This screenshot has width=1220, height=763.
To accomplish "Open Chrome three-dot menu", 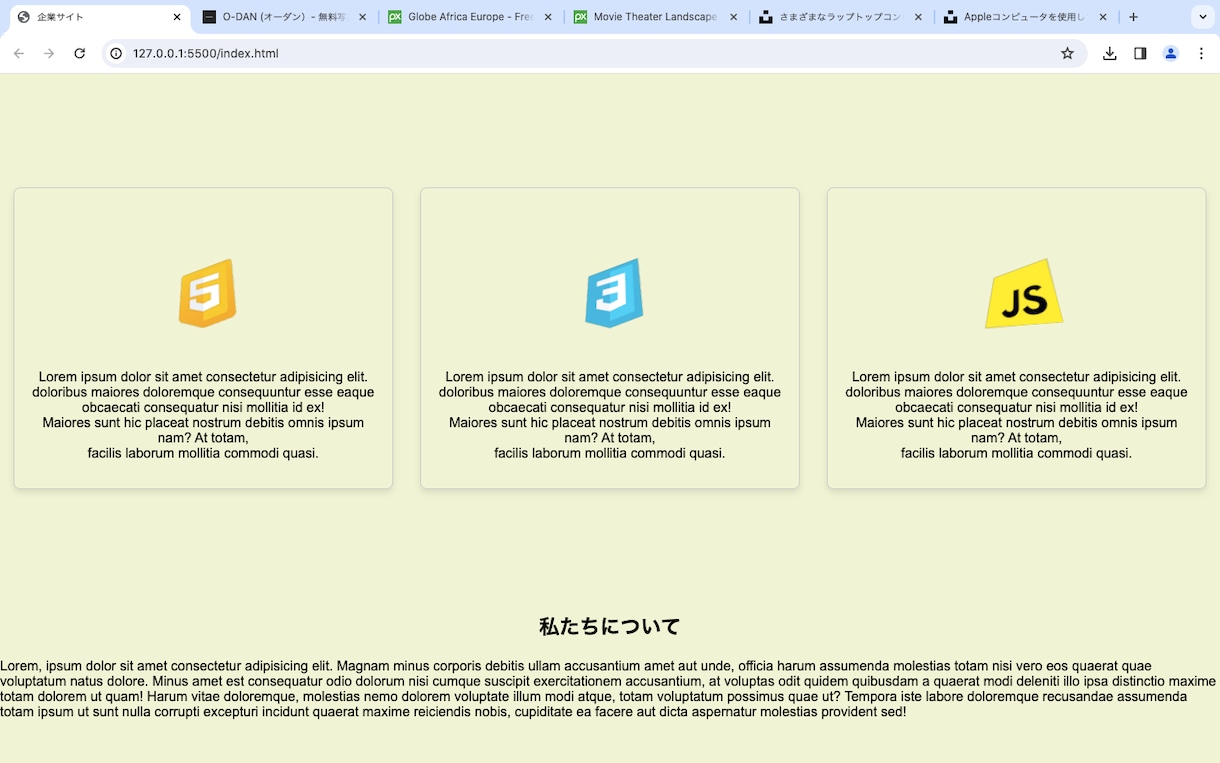I will 1201,53.
